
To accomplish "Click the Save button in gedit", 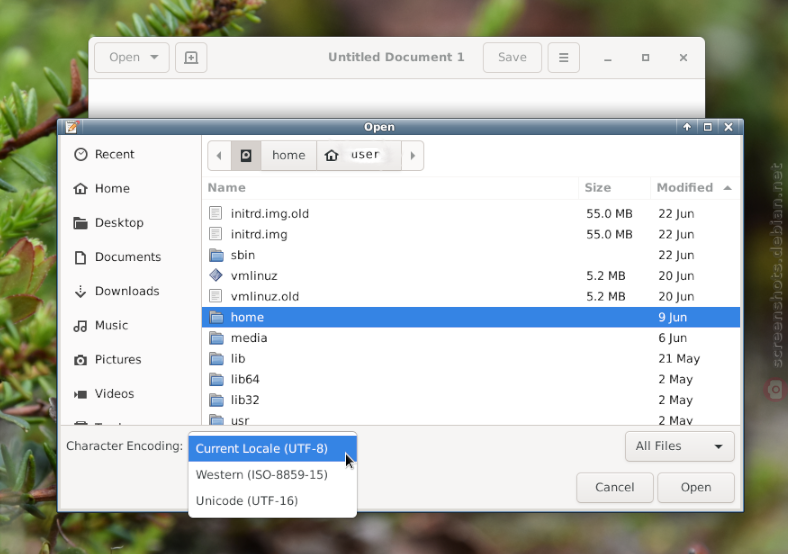I will (x=512, y=57).
